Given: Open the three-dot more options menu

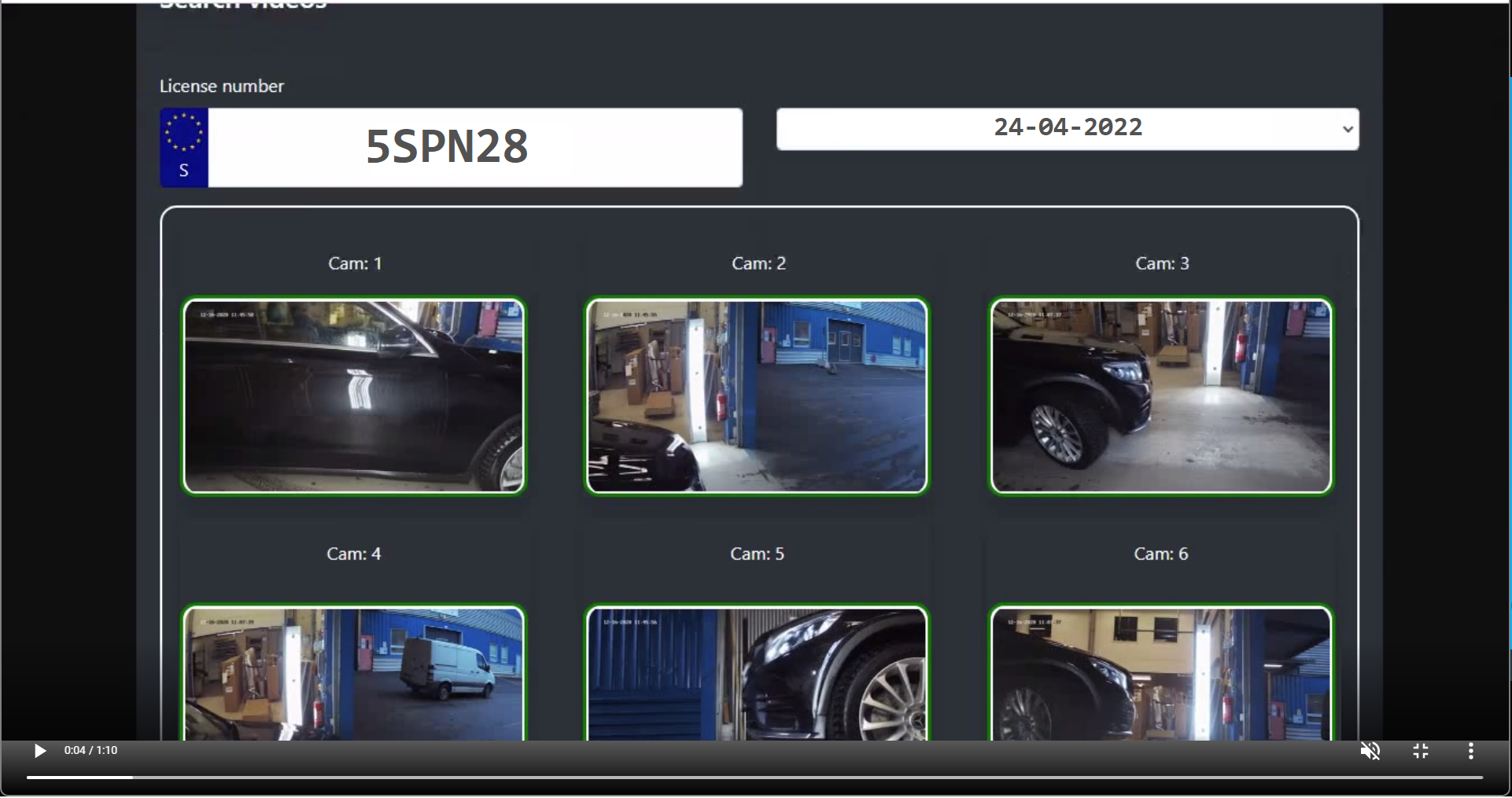Looking at the screenshot, I should point(1470,752).
